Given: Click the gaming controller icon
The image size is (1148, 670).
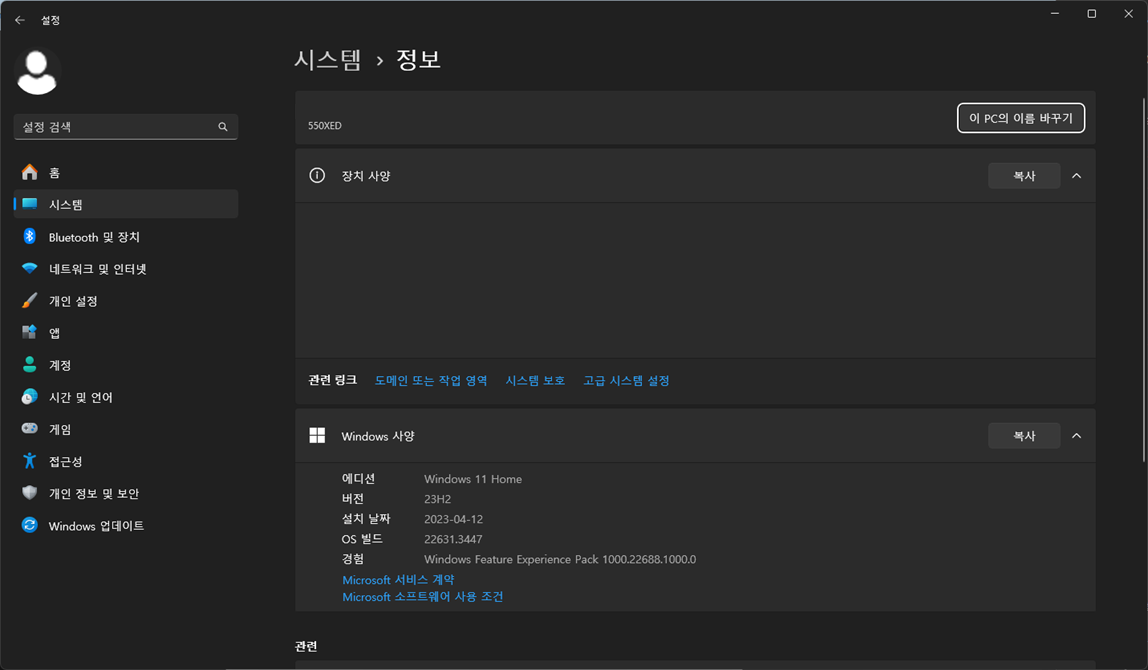Looking at the screenshot, I should pyautogui.click(x=29, y=428).
